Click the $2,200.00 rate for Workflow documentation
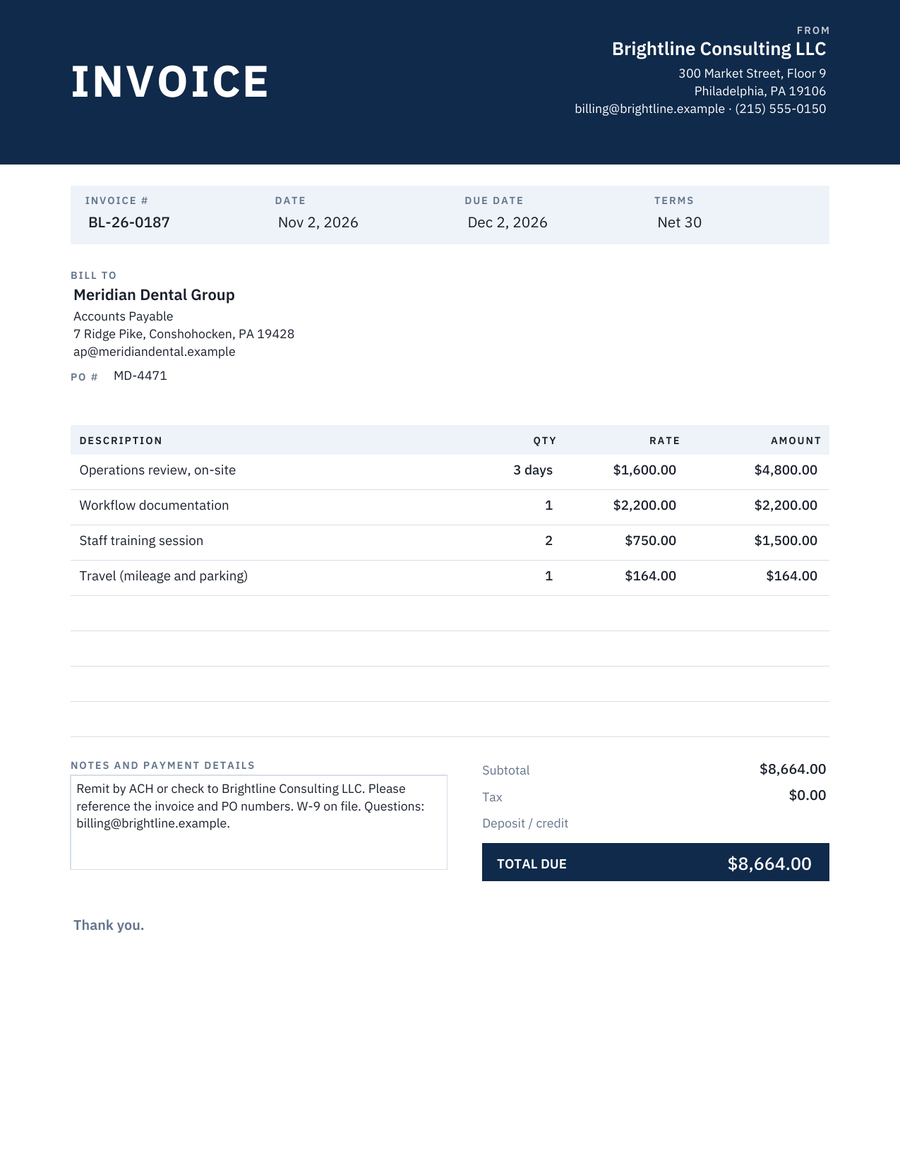The height and width of the screenshot is (1165, 900). (x=644, y=505)
